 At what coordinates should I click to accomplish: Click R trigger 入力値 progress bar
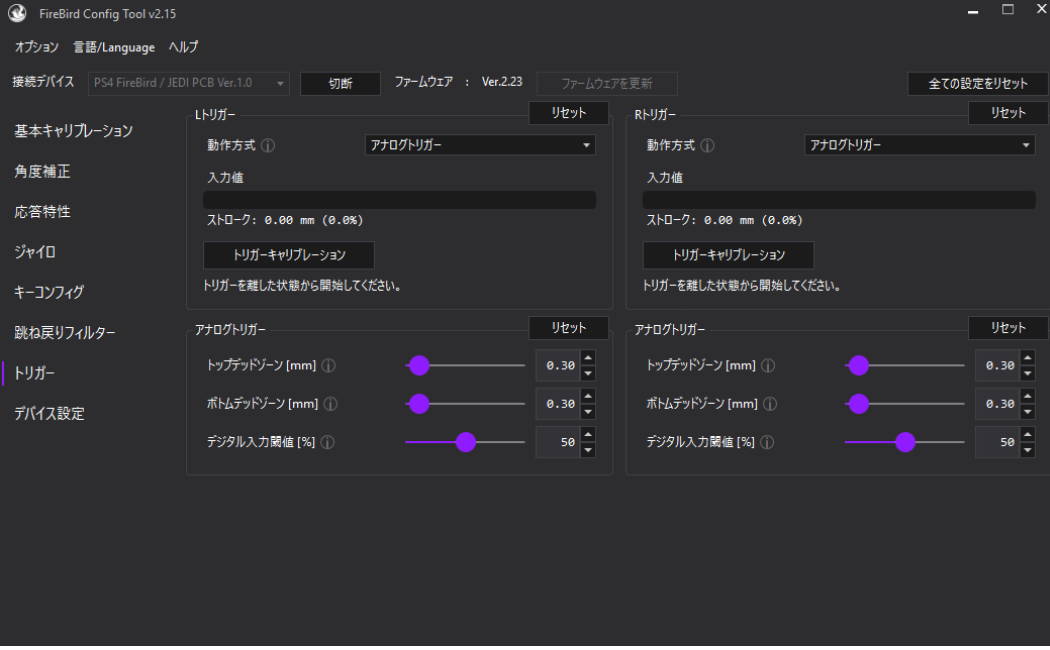[x=839, y=199]
